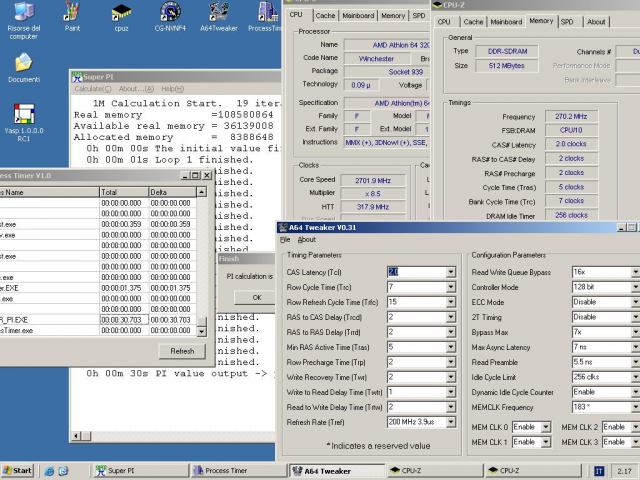This screenshot has height=480, width=640.
Task: Open MEM CLK 1 Enable dropdown
Action: click(x=546, y=442)
